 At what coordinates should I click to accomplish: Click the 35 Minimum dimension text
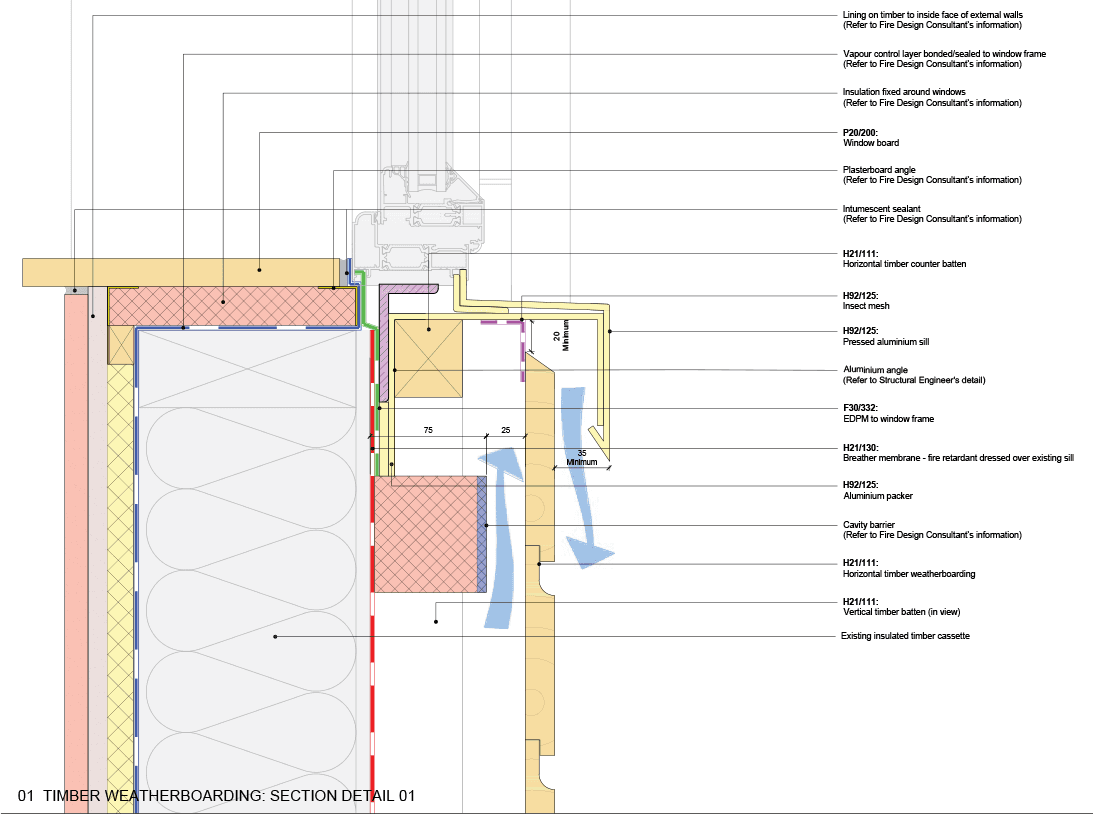point(583,456)
